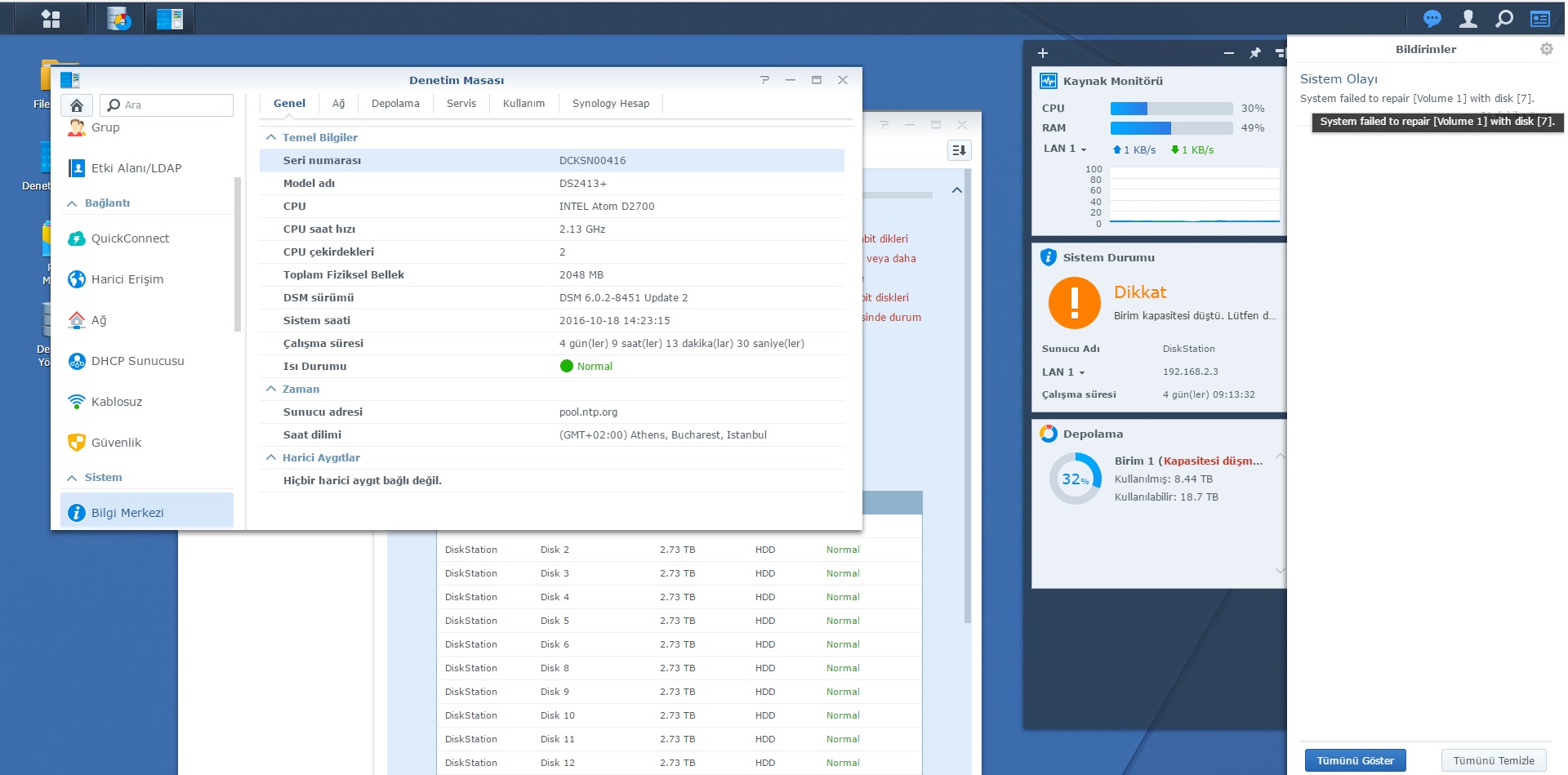This screenshot has width=1568, height=775.
Task: Collapse the Zaman section
Action: [271, 389]
